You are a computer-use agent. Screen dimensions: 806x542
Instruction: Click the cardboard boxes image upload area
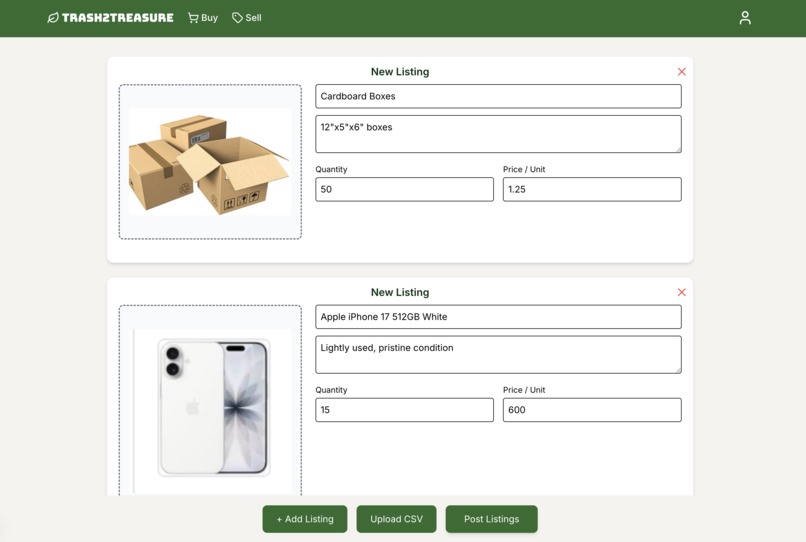click(210, 161)
